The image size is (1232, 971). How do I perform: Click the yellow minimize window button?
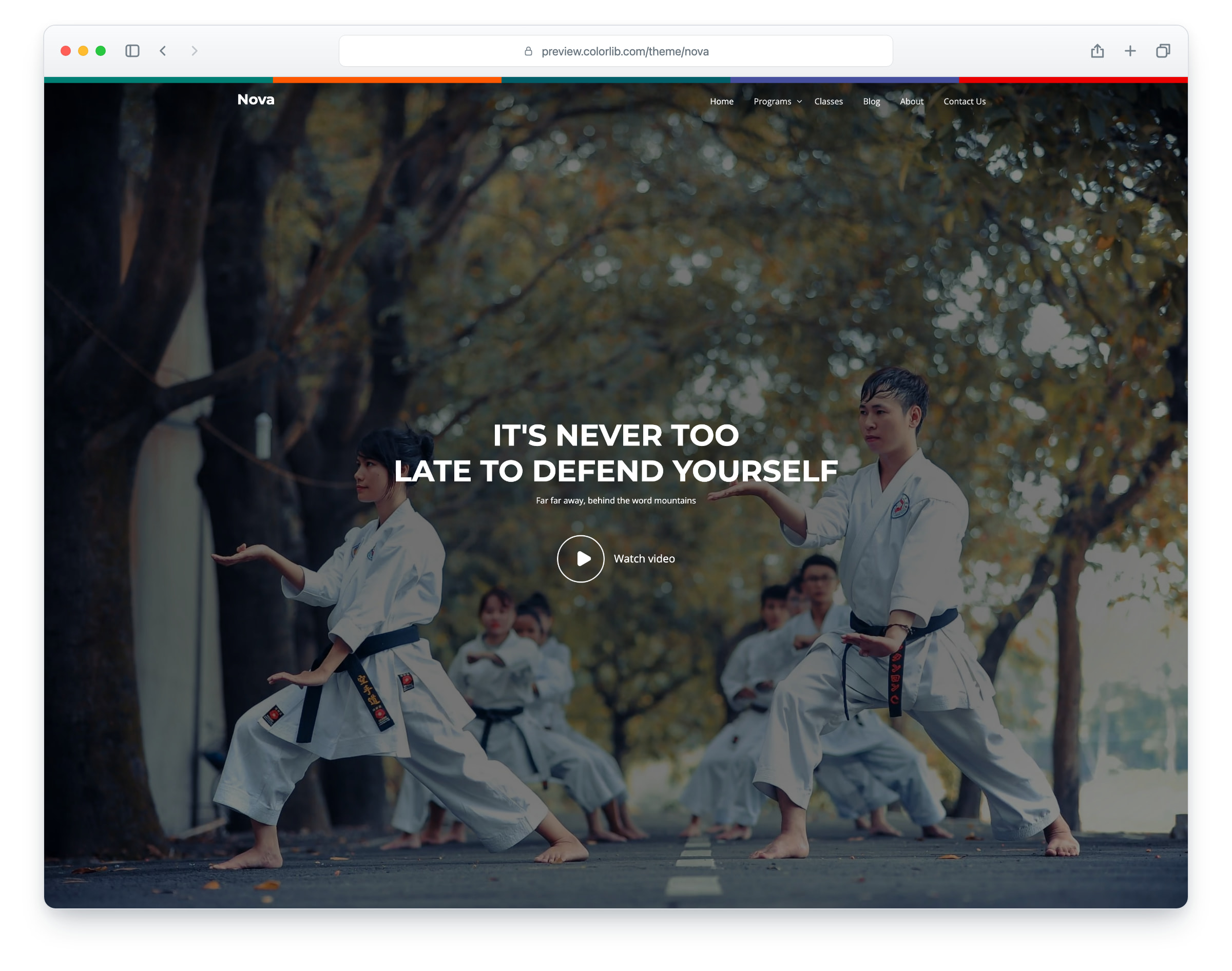click(x=83, y=51)
